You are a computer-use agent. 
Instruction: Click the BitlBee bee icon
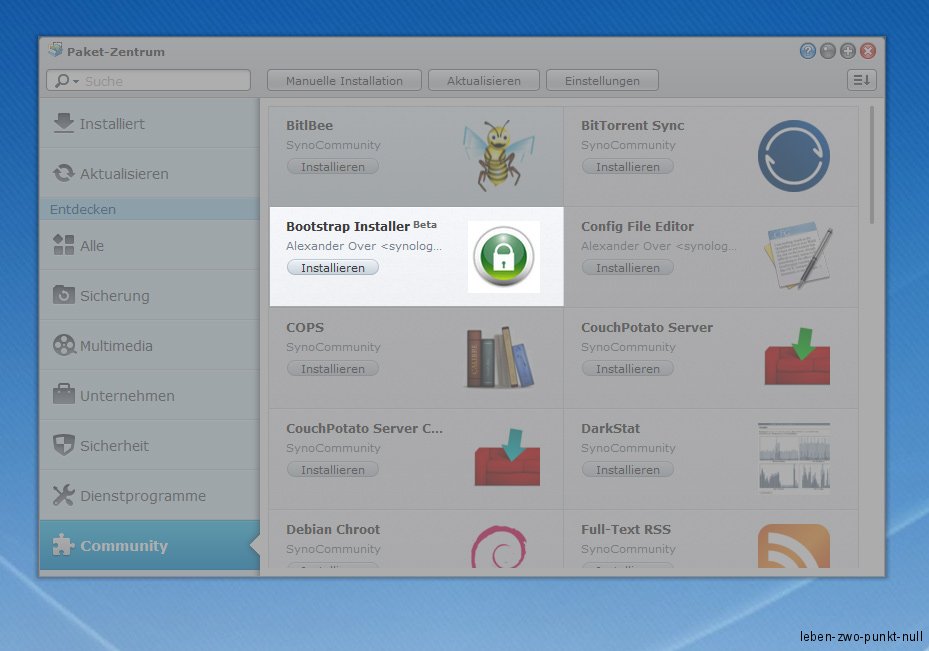pos(498,155)
